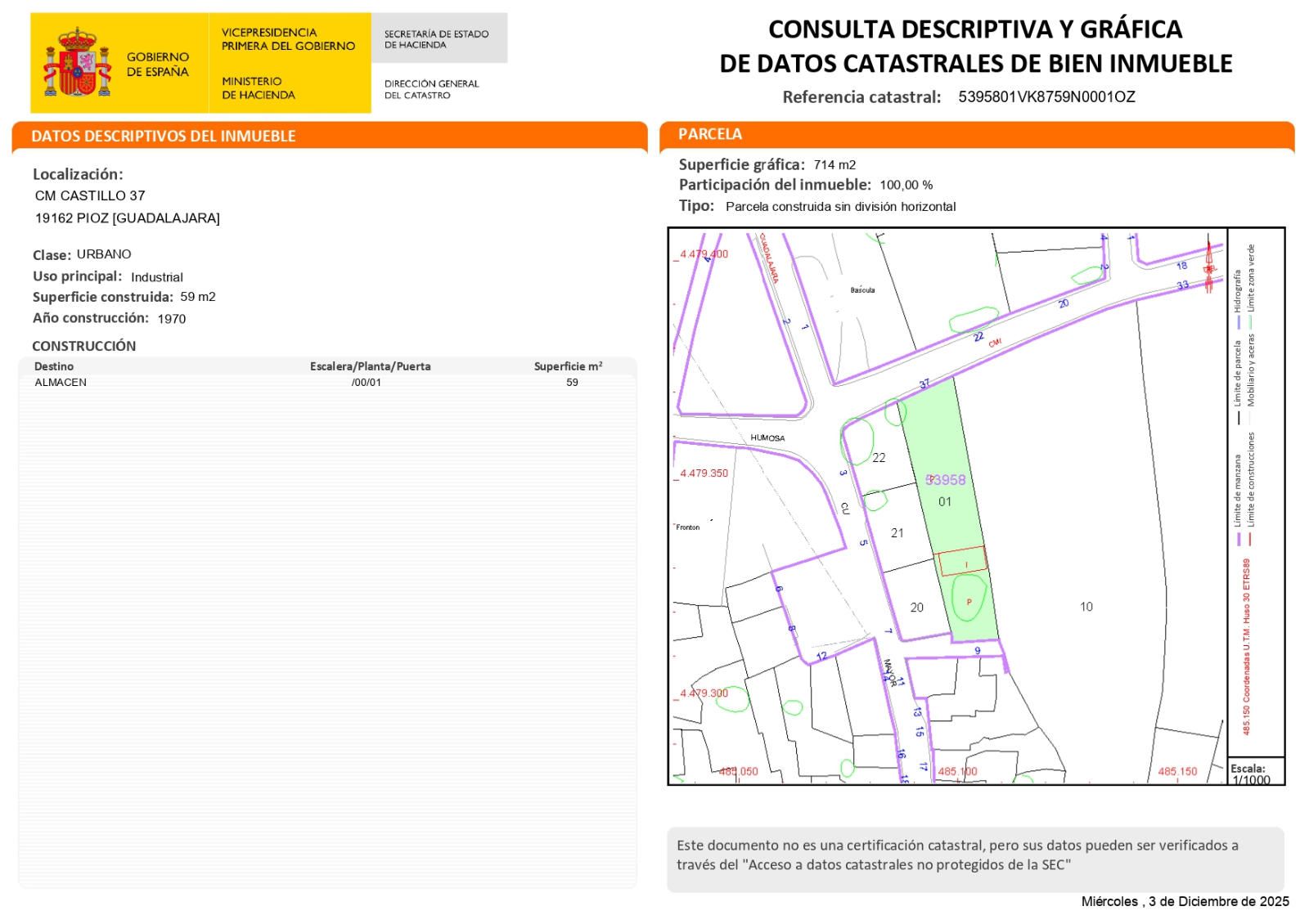Click the red Límite de construcciones legend line
The width and height of the screenshot is (1309, 924).
[1252, 539]
